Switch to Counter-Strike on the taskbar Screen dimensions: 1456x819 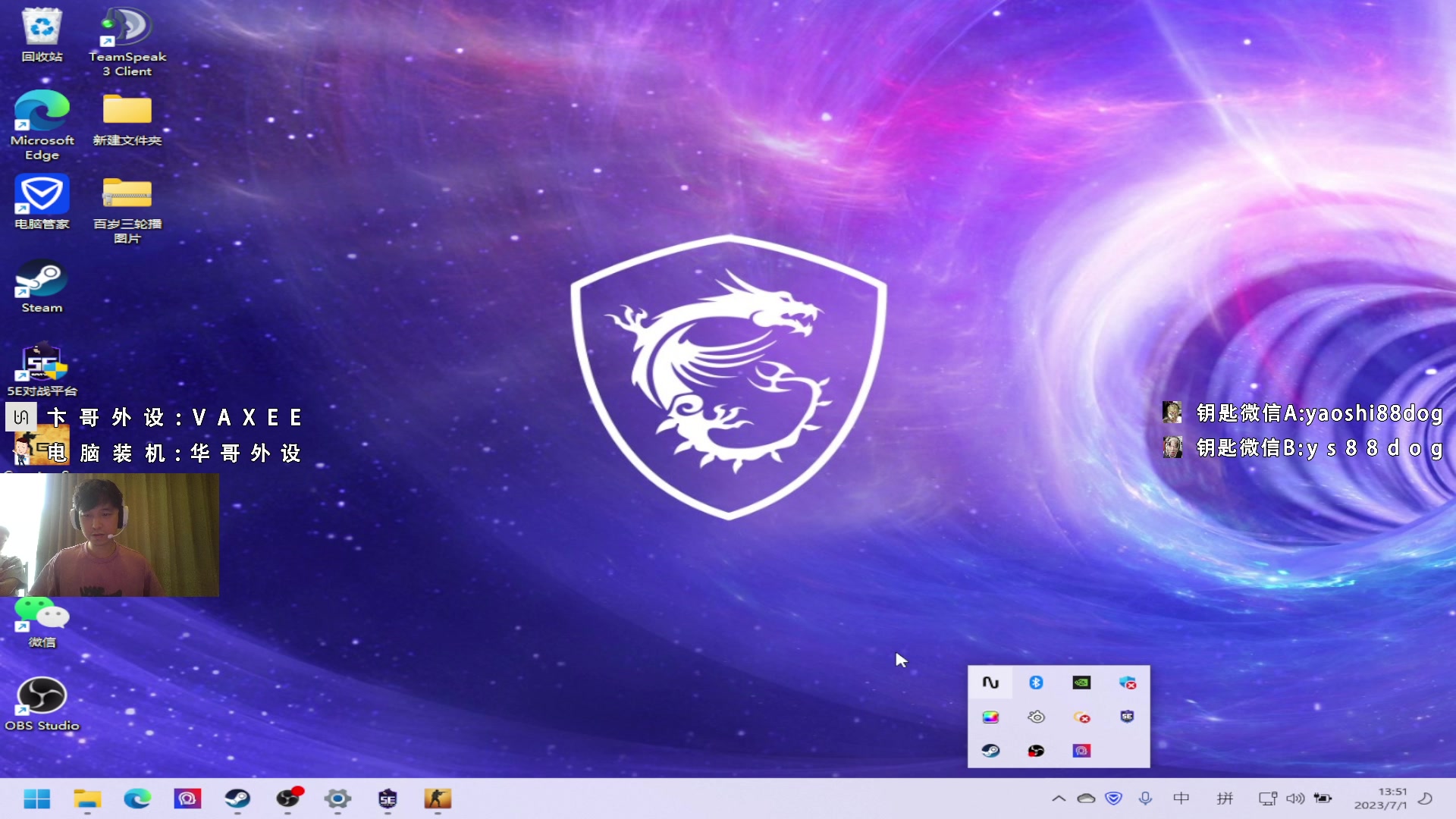[x=438, y=799]
